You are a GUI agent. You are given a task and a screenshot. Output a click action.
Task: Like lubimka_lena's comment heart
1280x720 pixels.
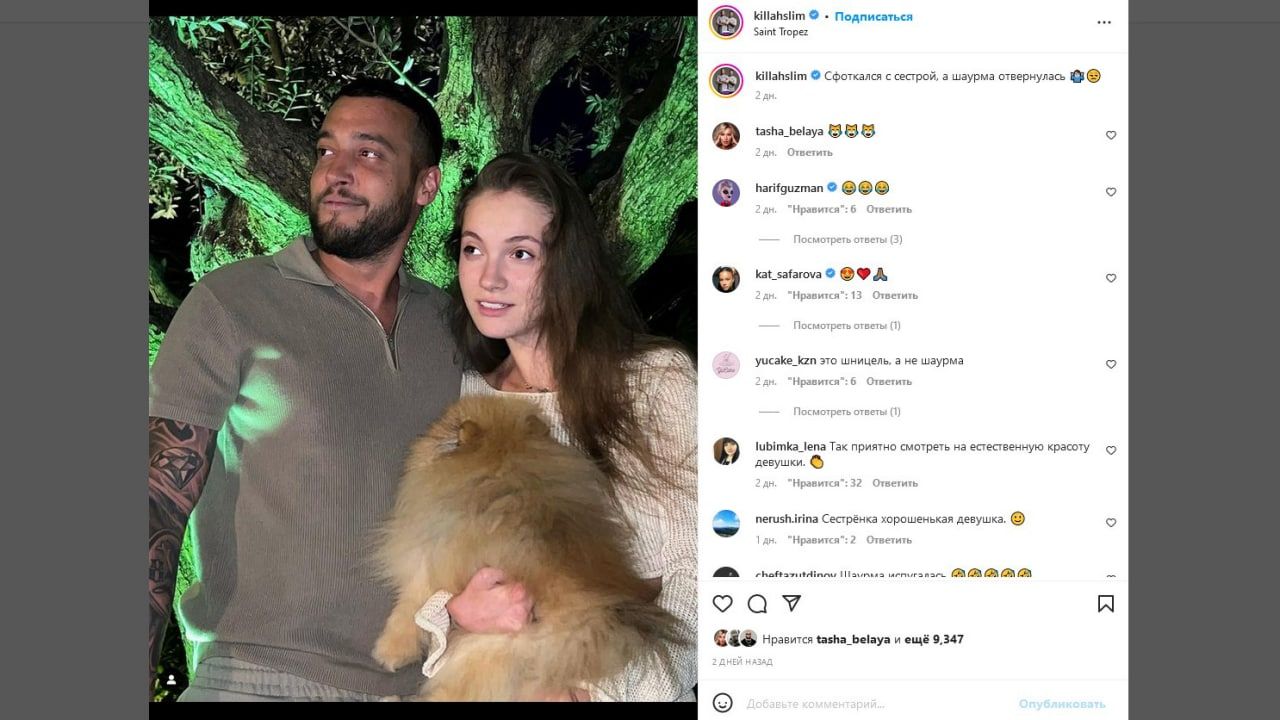1110,451
